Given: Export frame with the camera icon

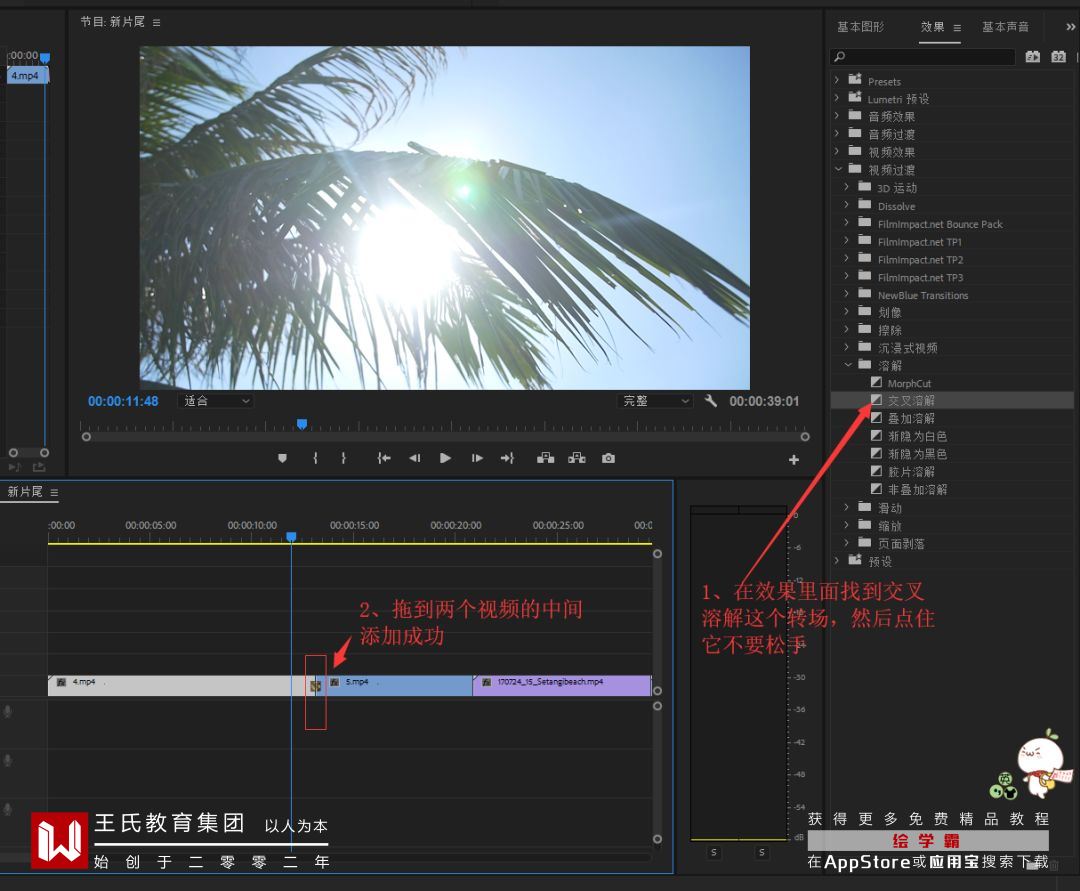Looking at the screenshot, I should point(608,458).
